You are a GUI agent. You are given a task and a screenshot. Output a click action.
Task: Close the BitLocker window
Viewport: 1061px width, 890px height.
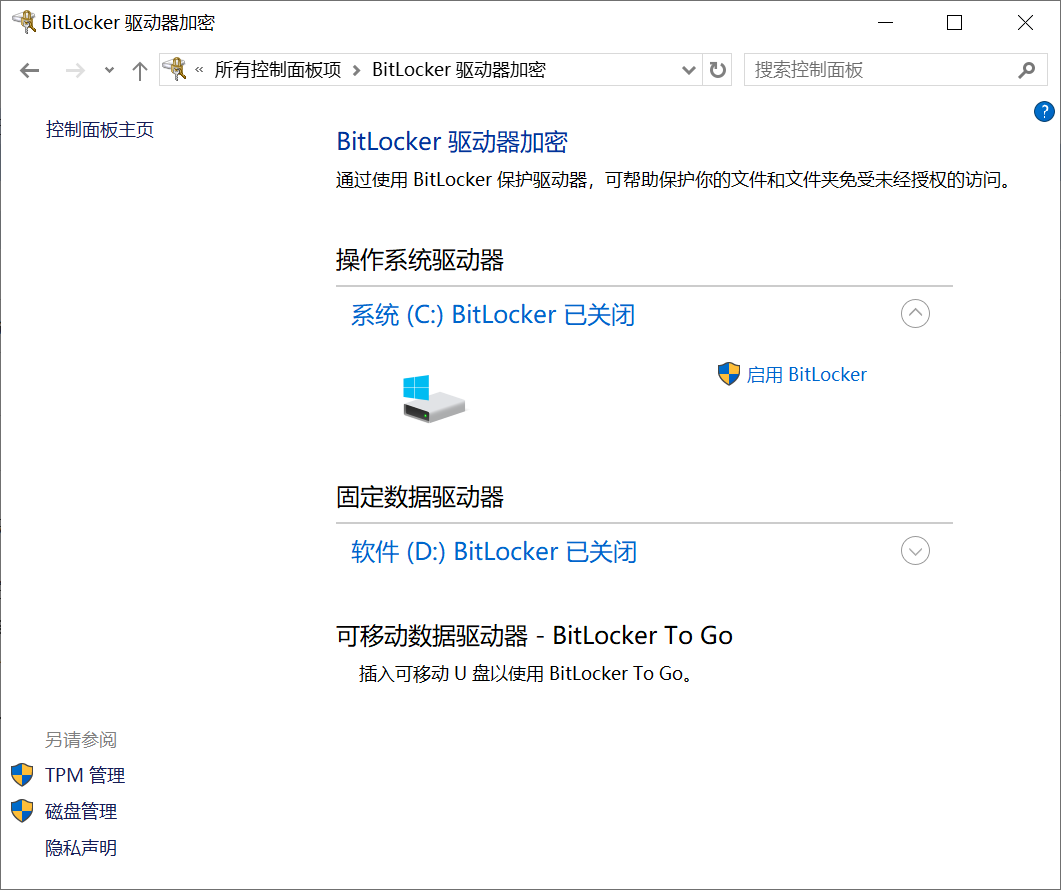1025,22
